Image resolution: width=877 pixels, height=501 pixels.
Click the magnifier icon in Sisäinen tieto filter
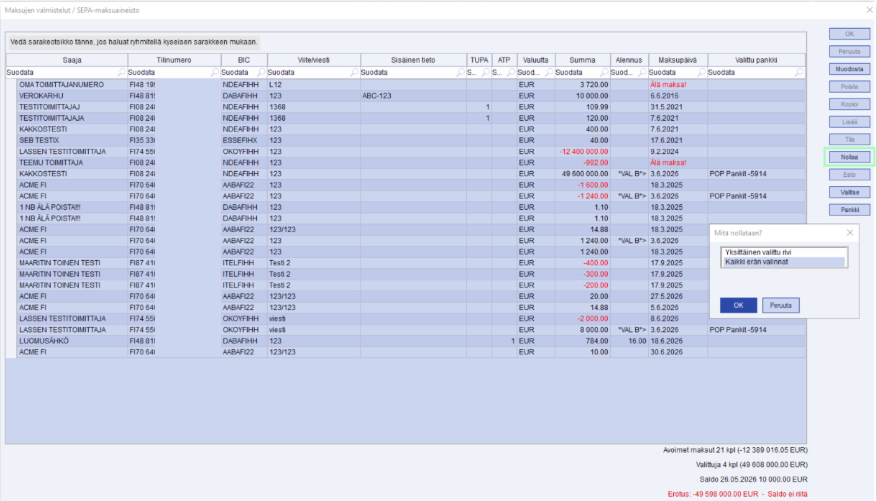pos(460,73)
